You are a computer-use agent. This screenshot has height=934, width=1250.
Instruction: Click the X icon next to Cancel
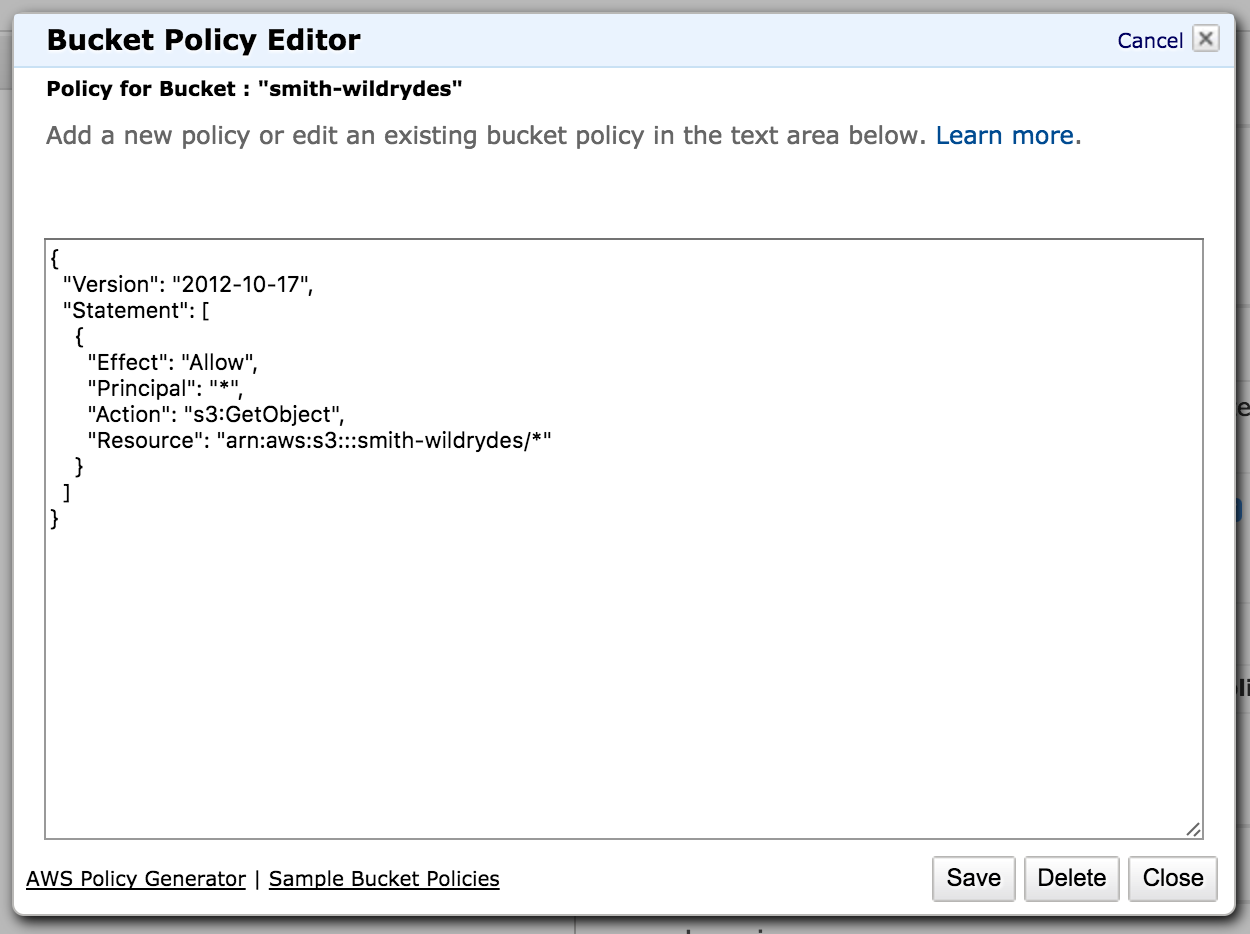1206,39
